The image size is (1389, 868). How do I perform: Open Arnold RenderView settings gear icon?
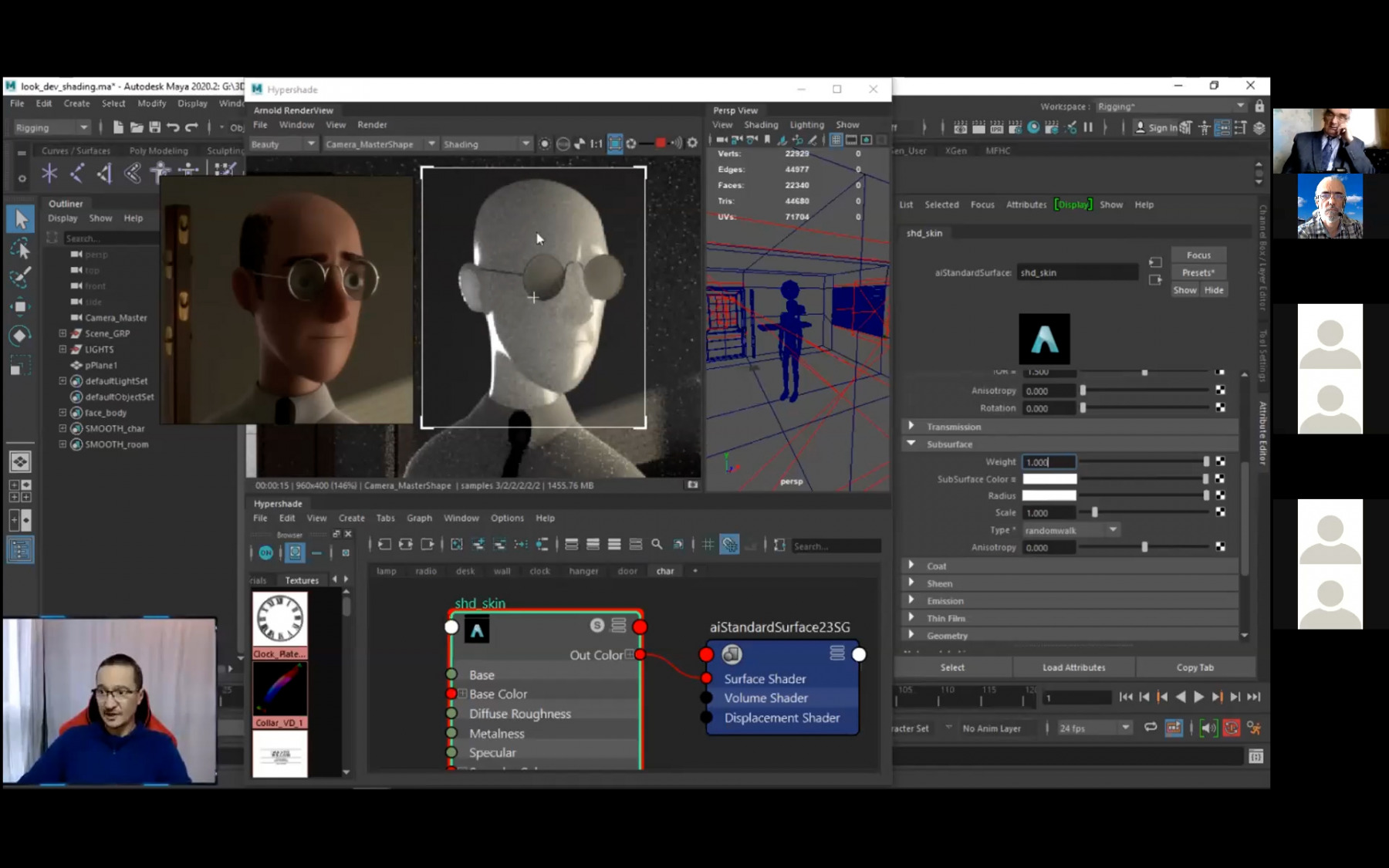[692, 144]
